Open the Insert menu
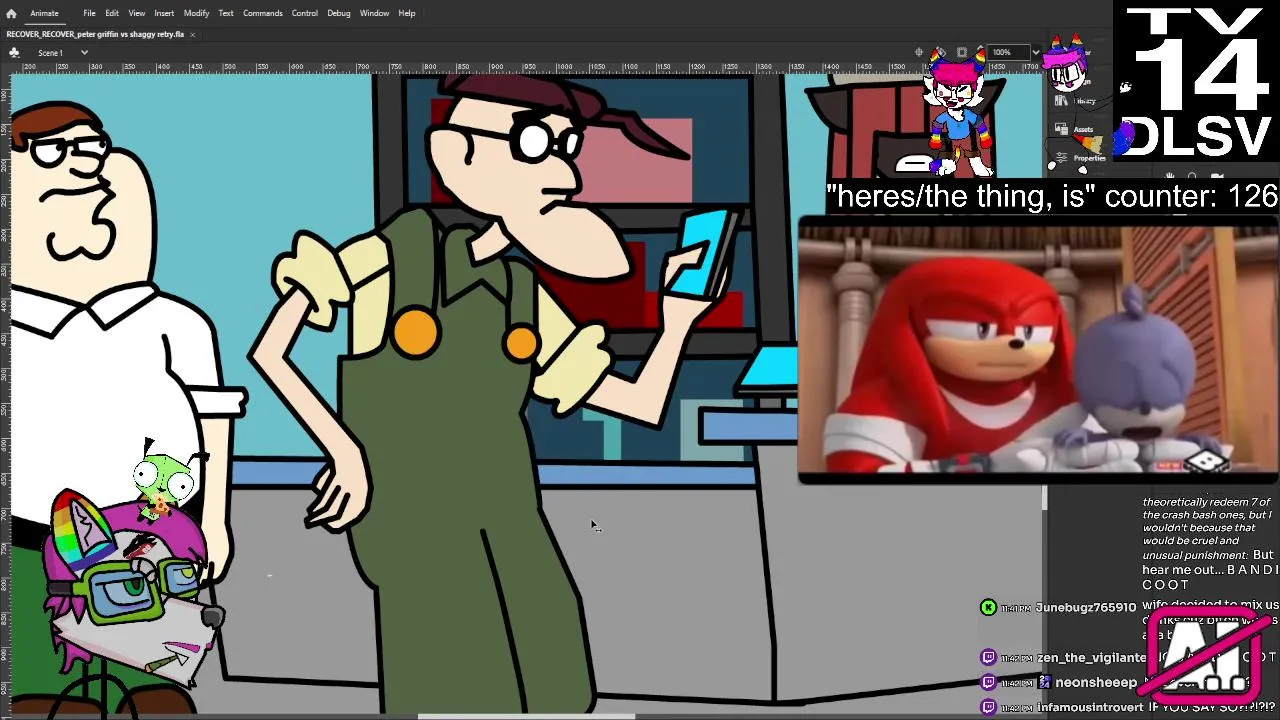This screenshot has height=720, width=1280. coord(164,13)
